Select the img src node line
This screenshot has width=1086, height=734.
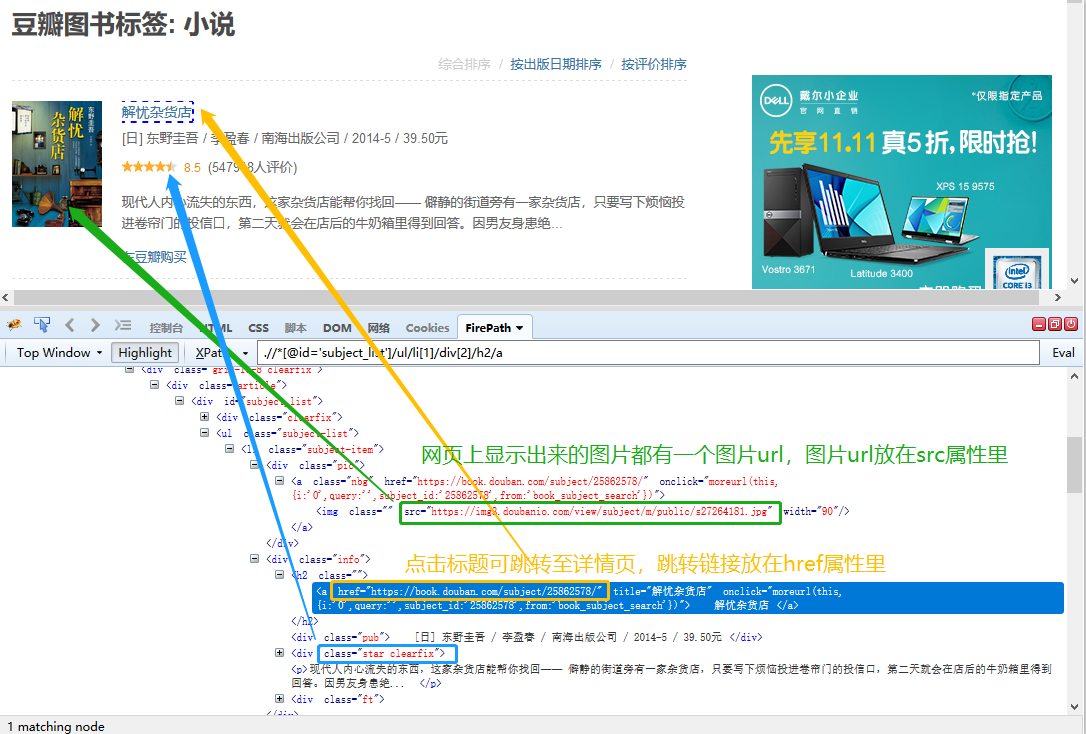point(582,512)
